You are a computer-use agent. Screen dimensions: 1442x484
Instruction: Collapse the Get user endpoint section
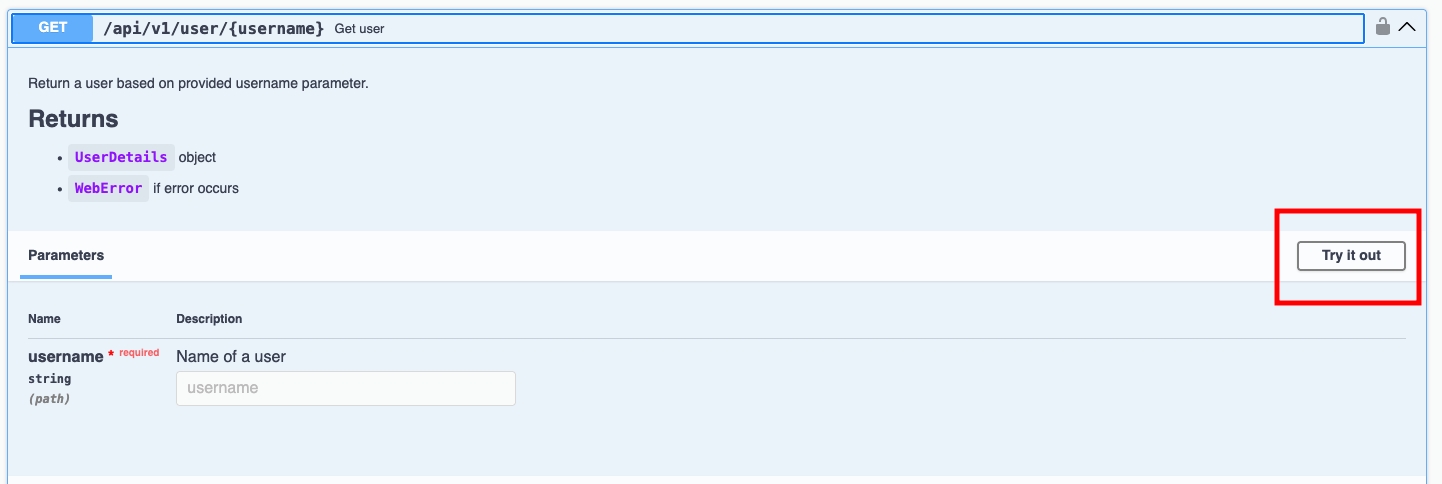[x=1407, y=27]
